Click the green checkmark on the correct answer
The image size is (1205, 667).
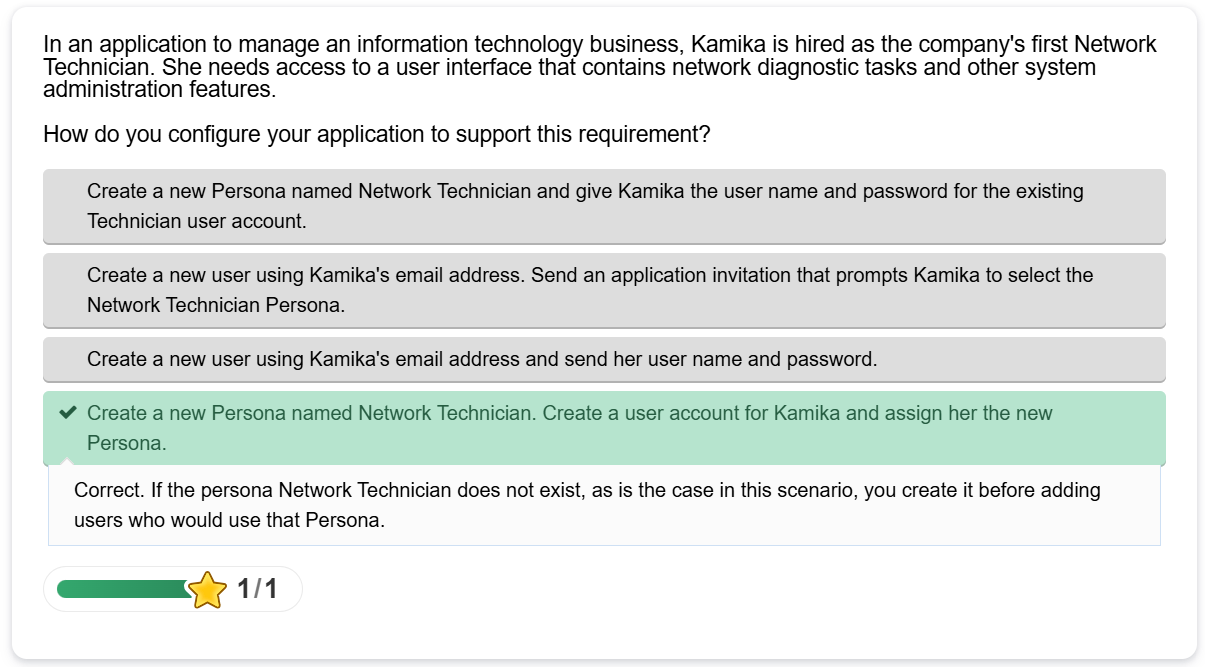(x=68, y=413)
